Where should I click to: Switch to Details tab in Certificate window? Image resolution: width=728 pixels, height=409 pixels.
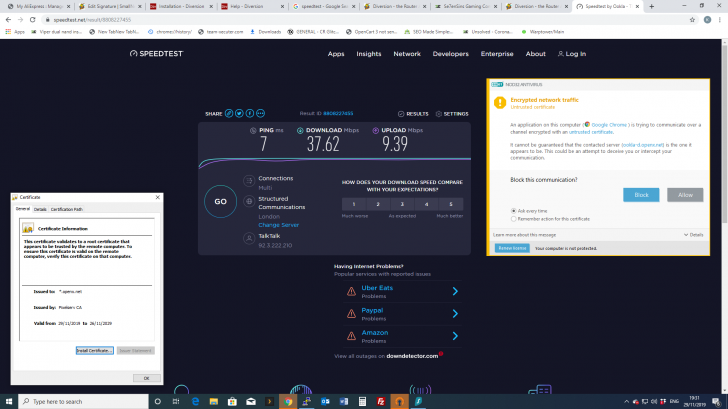click(40, 209)
